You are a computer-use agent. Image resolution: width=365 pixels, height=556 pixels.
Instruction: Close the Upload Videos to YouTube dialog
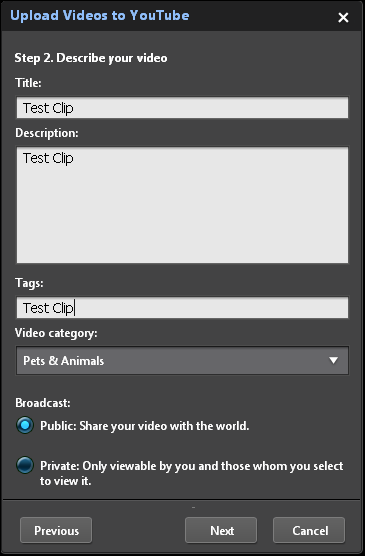(343, 17)
